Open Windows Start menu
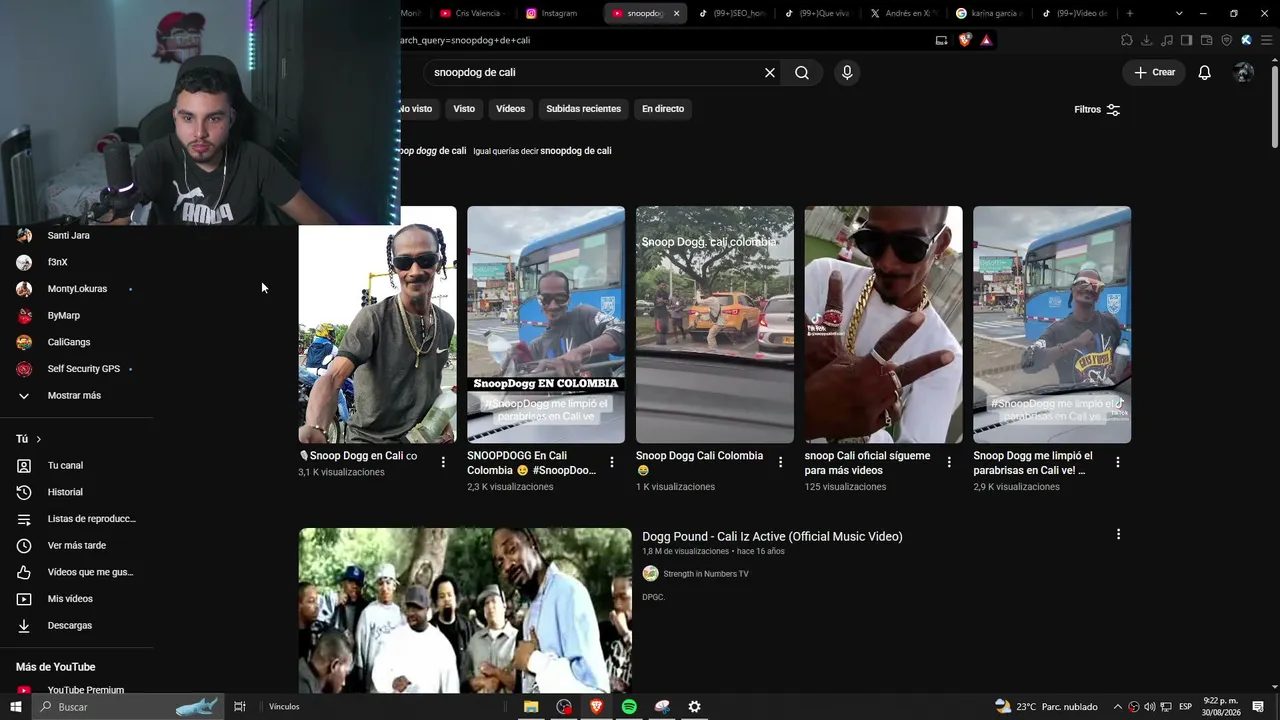Image resolution: width=1280 pixels, height=720 pixels. point(16,707)
